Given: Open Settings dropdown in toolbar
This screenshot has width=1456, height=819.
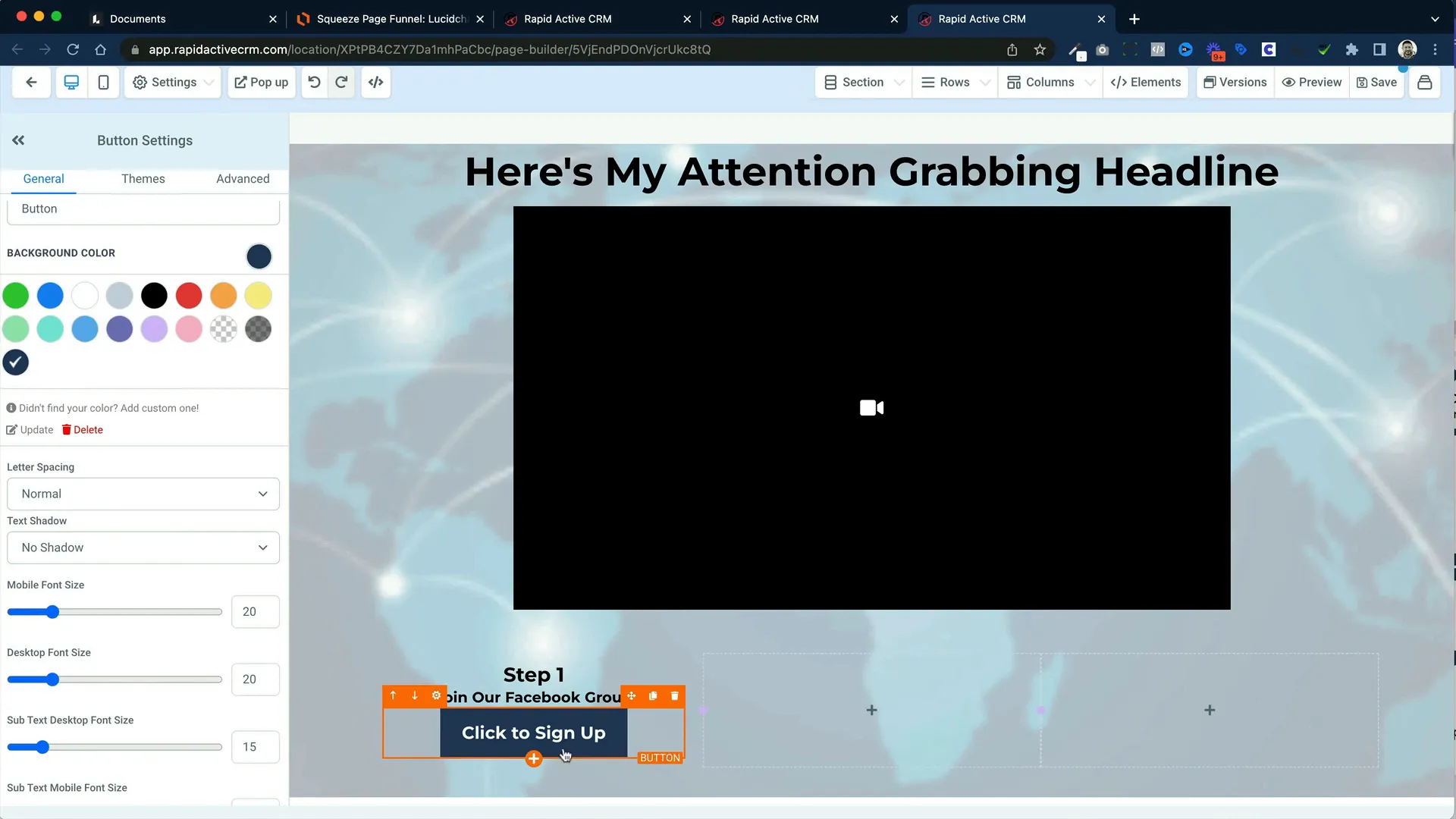Looking at the screenshot, I should [173, 82].
